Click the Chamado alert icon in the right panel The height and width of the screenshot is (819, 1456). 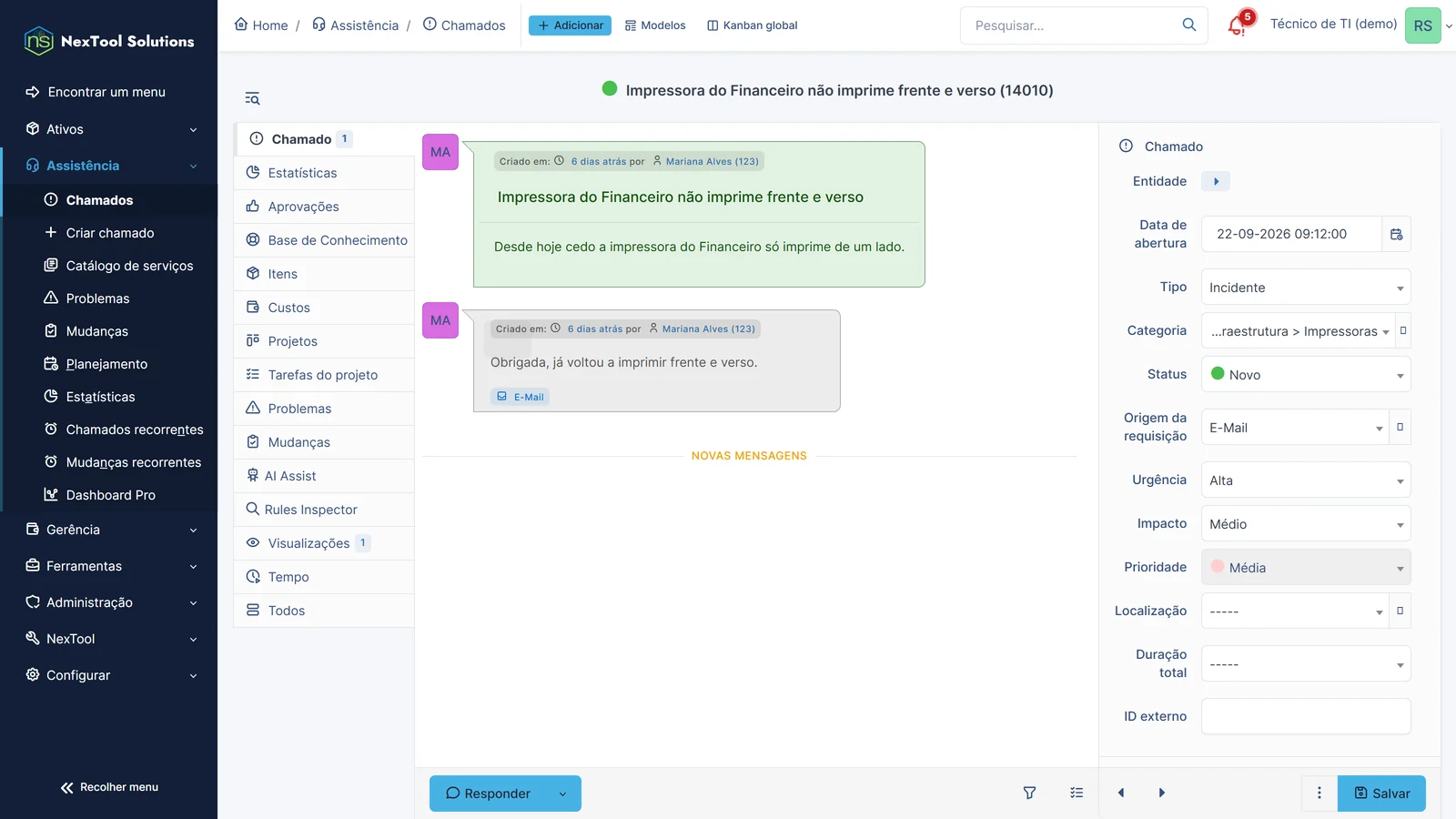click(x=1126, y=146)
